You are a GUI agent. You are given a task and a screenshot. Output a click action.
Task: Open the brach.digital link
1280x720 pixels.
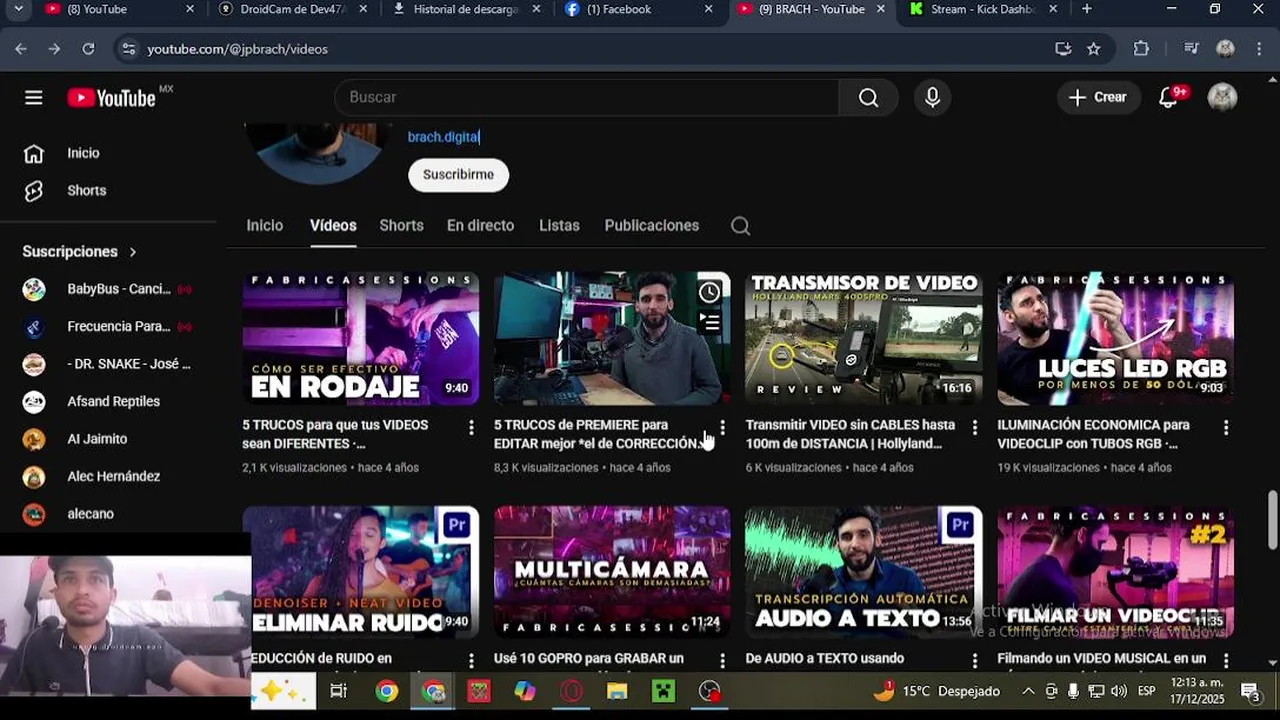pyautogui.click(x=443, y=137)
